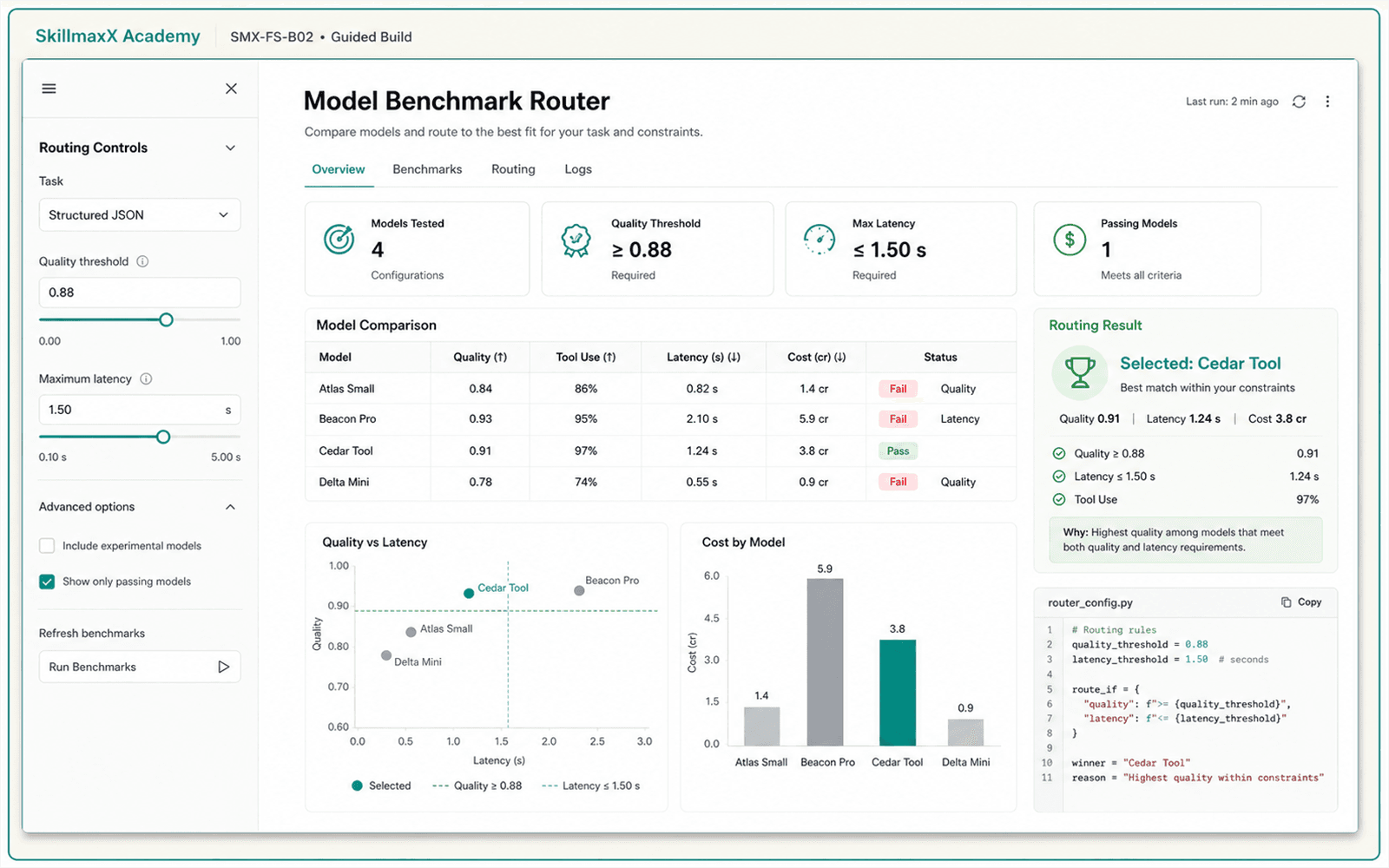Image resolution: width=1389 pixels, height=868 pixels.
Task: Sort table by Quality column
Action: click(480, 357)
